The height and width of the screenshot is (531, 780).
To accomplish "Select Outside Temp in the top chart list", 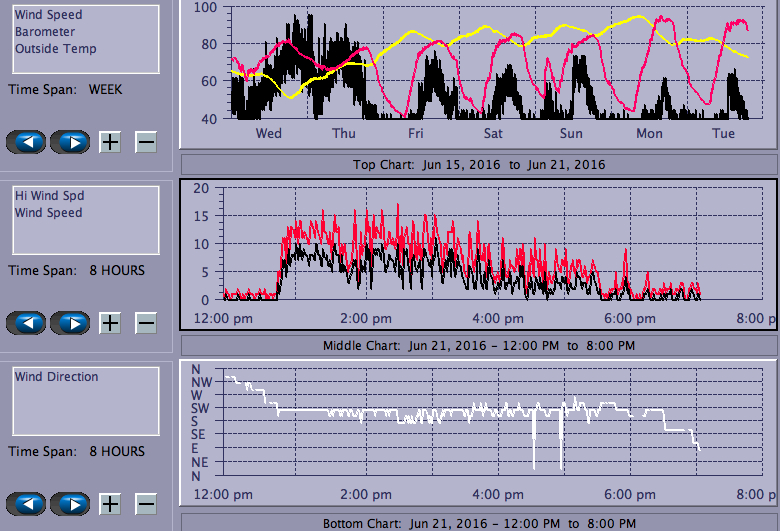I will 55,48.
